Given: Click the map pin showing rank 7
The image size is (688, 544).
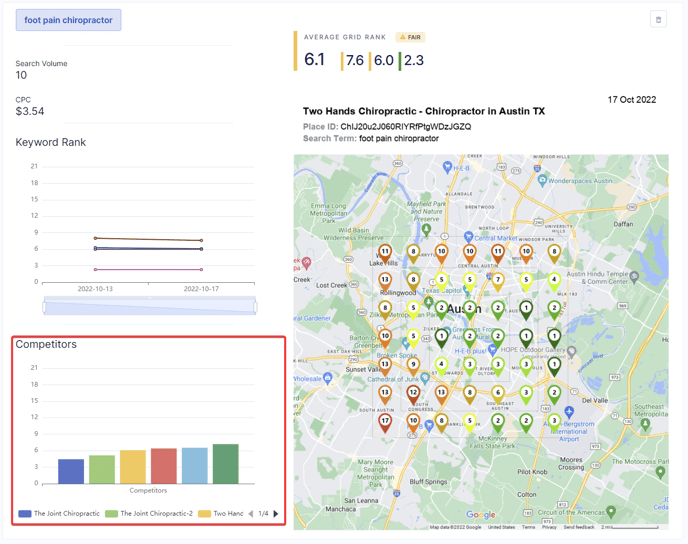Looking at the screenshot, I should pyautogui.click(x=498, y=281).
